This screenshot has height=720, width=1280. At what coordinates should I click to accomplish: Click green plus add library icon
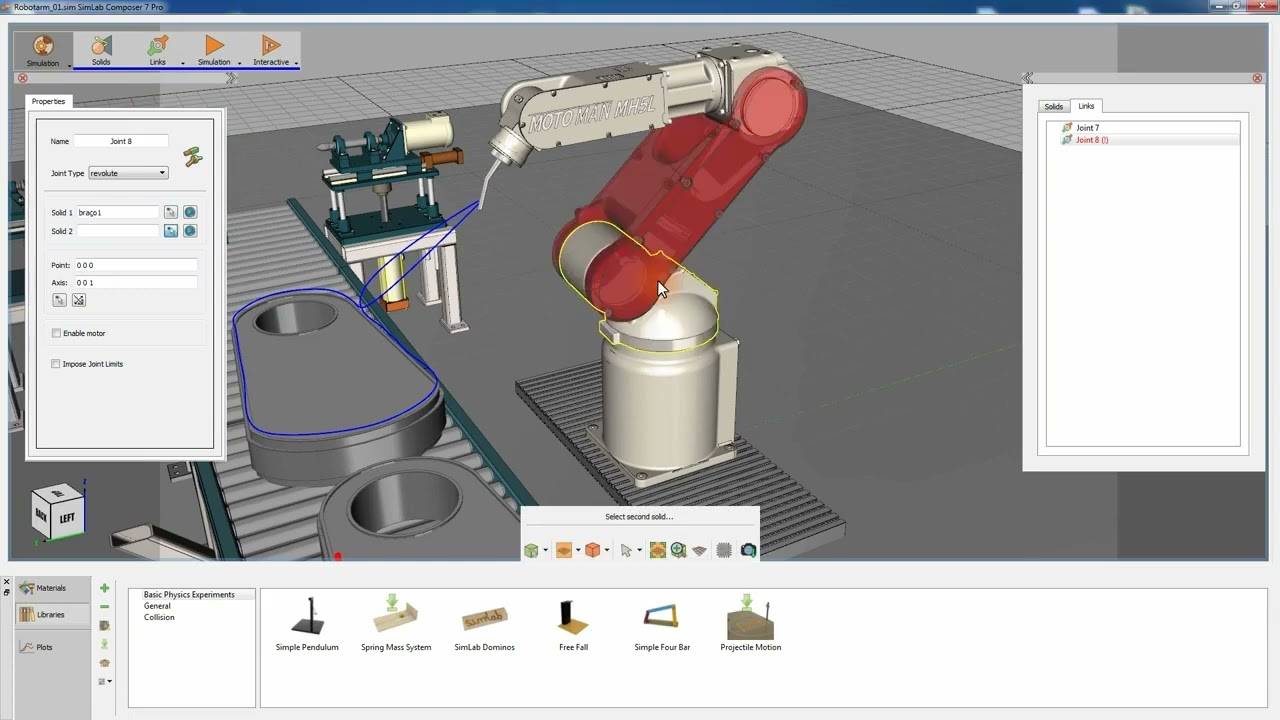[104, 588]
